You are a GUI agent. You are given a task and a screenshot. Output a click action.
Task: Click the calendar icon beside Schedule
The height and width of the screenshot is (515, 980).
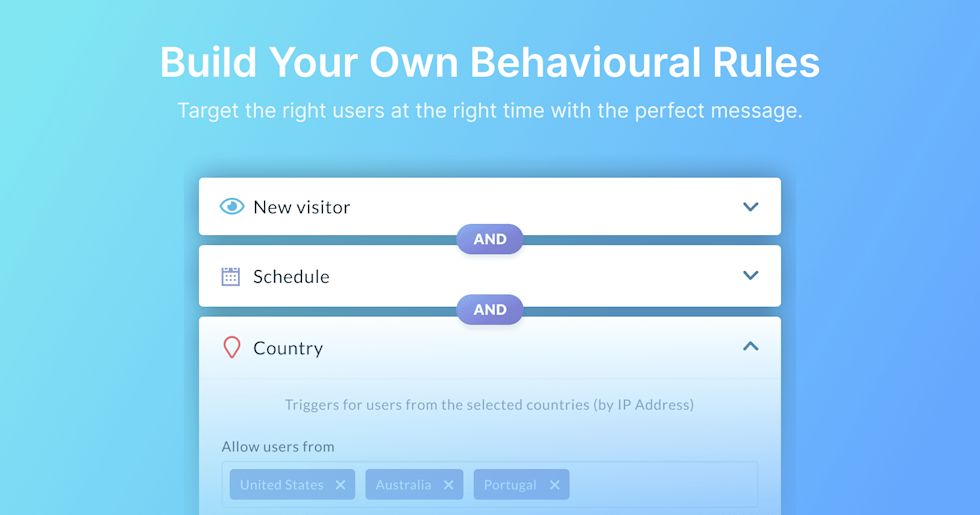[x=231, y=276]
